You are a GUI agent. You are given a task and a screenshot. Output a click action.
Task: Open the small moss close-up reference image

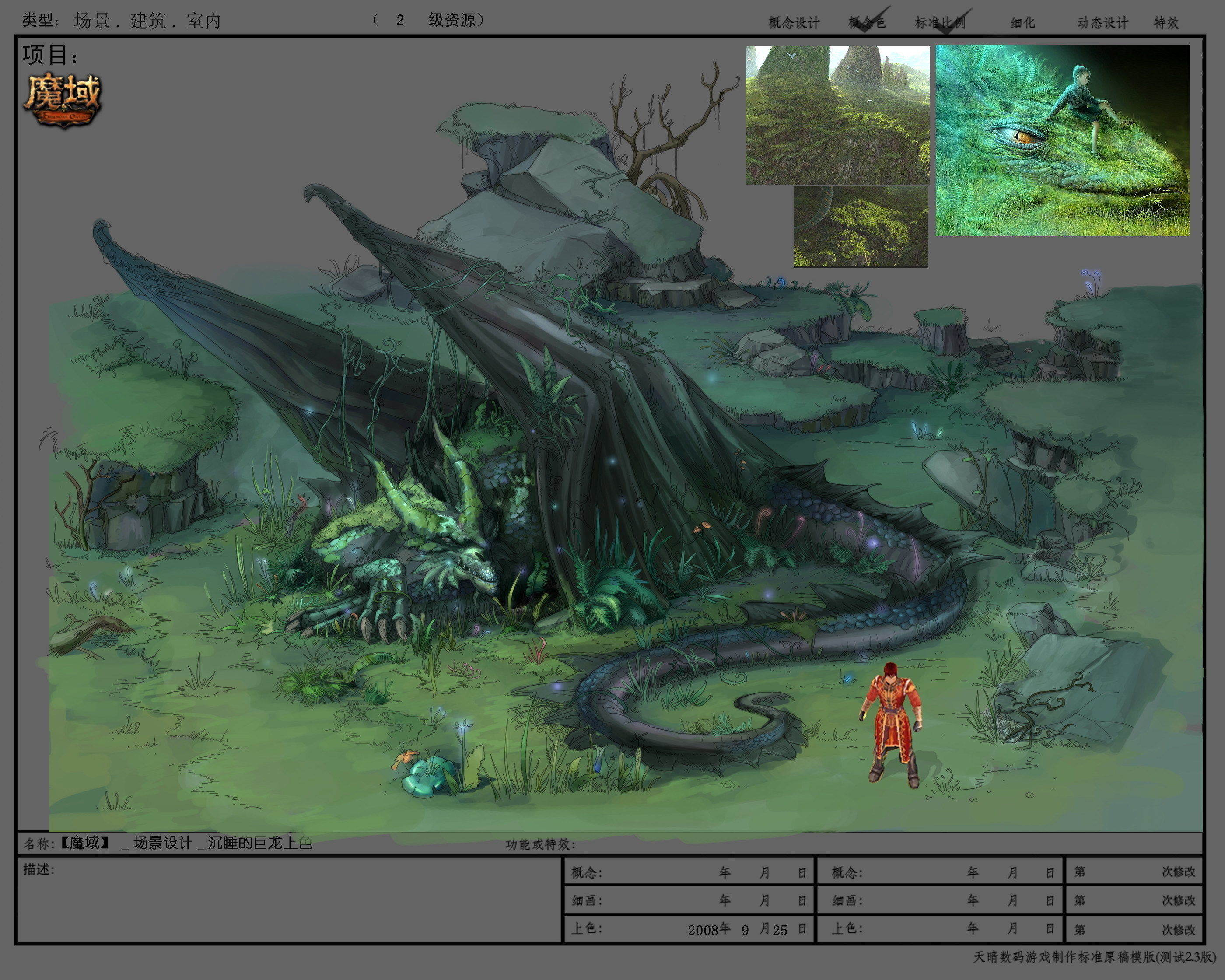click(861, 227)
